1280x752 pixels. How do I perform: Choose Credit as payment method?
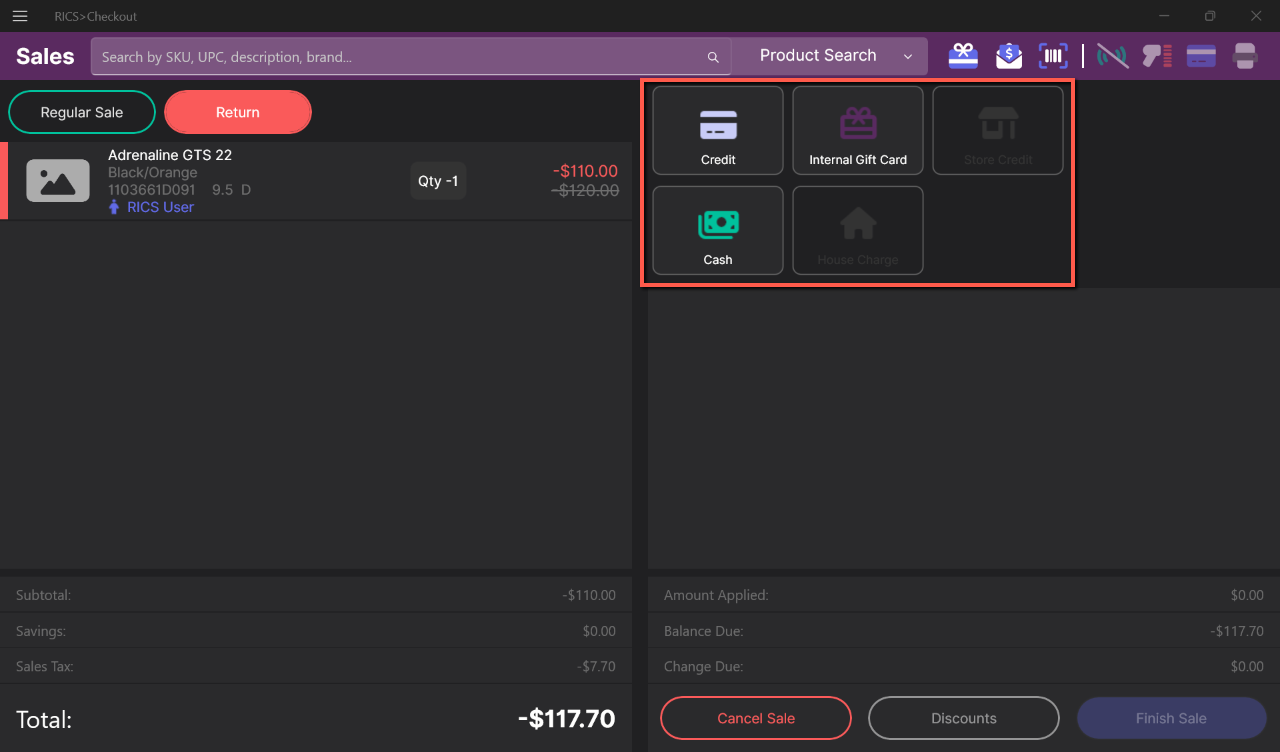click(x=718, y=131)
